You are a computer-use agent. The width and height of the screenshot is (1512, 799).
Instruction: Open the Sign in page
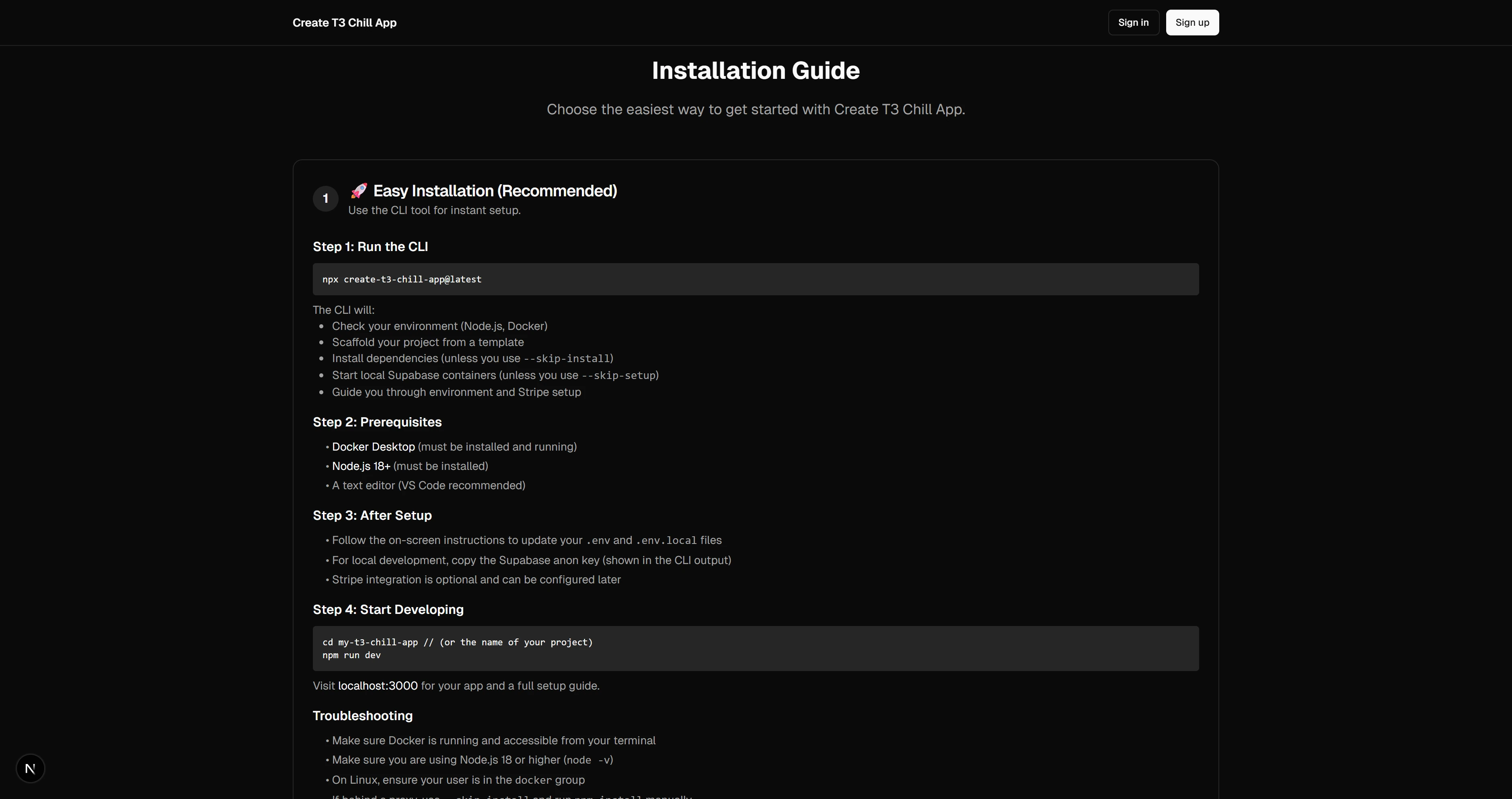[x=1133, y=22]
